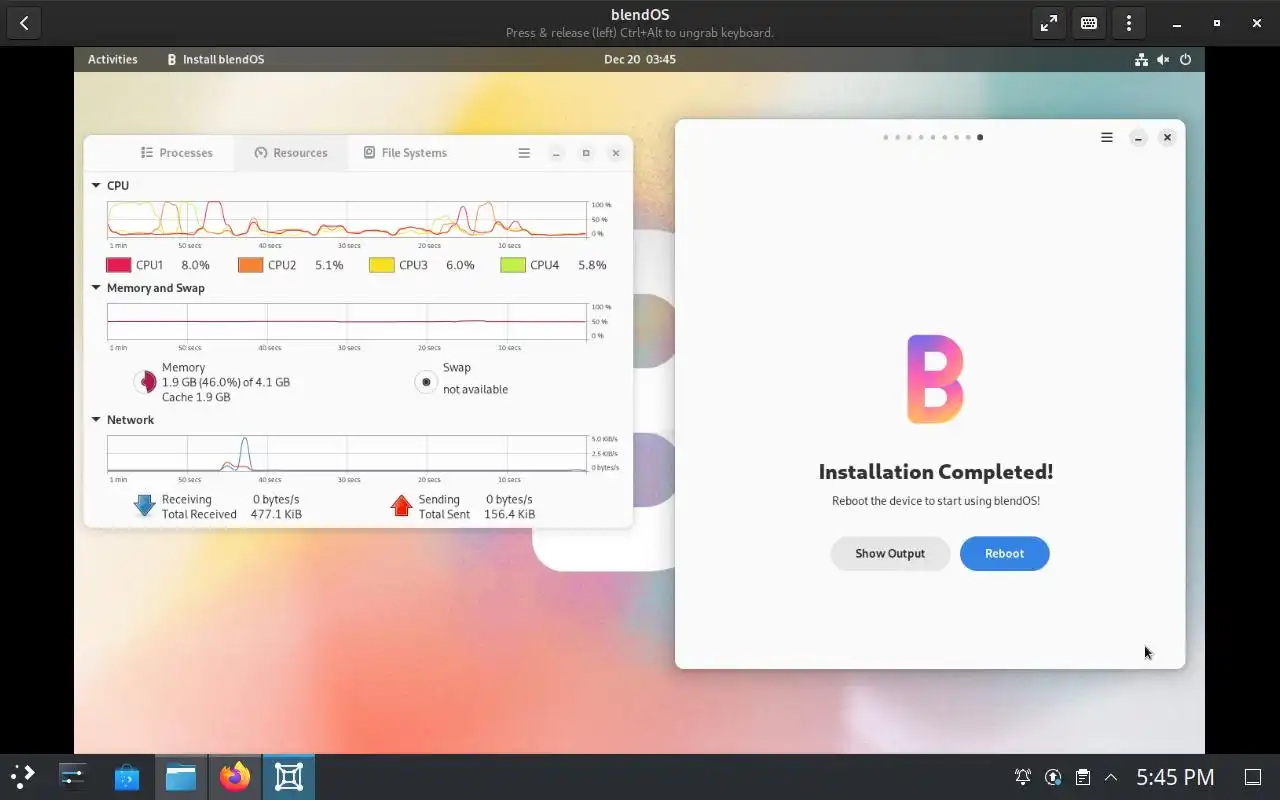Change the CPU4 green color swatch

(513, 265)
